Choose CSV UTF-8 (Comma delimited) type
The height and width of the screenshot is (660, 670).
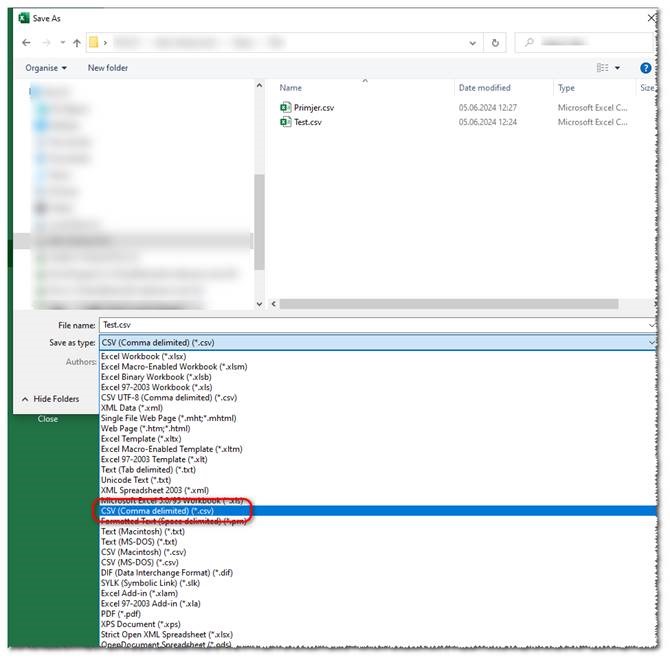pyautogui.click(x=169, y=398)
